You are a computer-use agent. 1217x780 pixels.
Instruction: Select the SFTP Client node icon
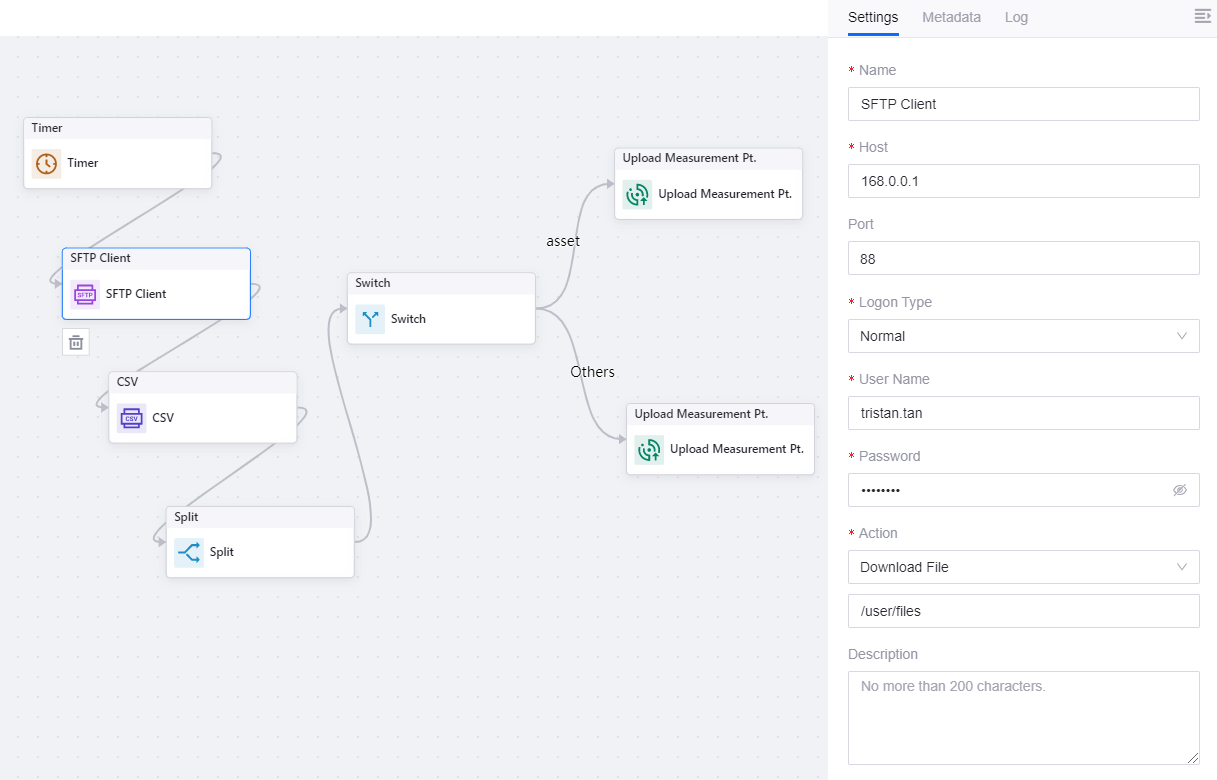pyautogui.click(x=85, y=294)
